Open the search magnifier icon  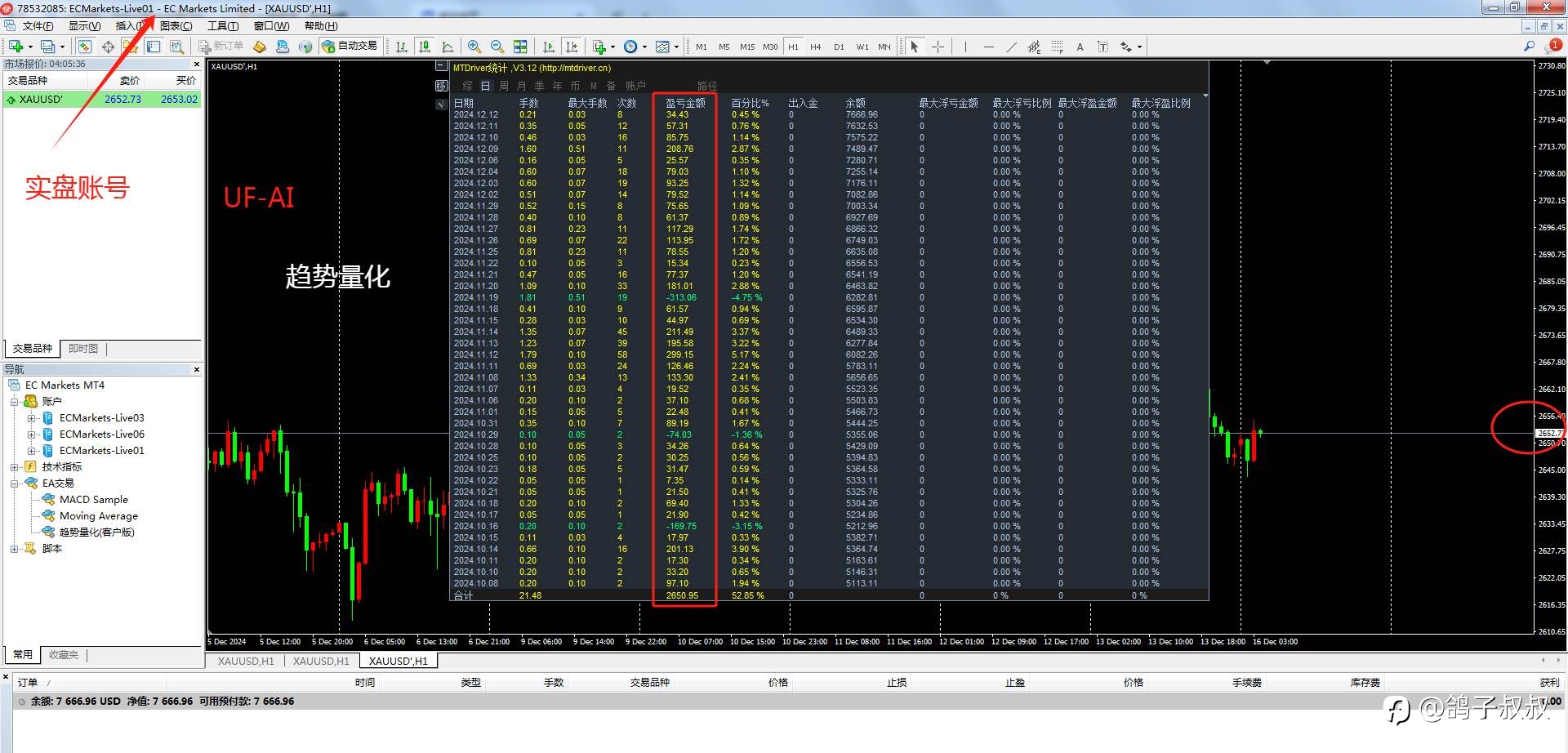pos(1529,47)
